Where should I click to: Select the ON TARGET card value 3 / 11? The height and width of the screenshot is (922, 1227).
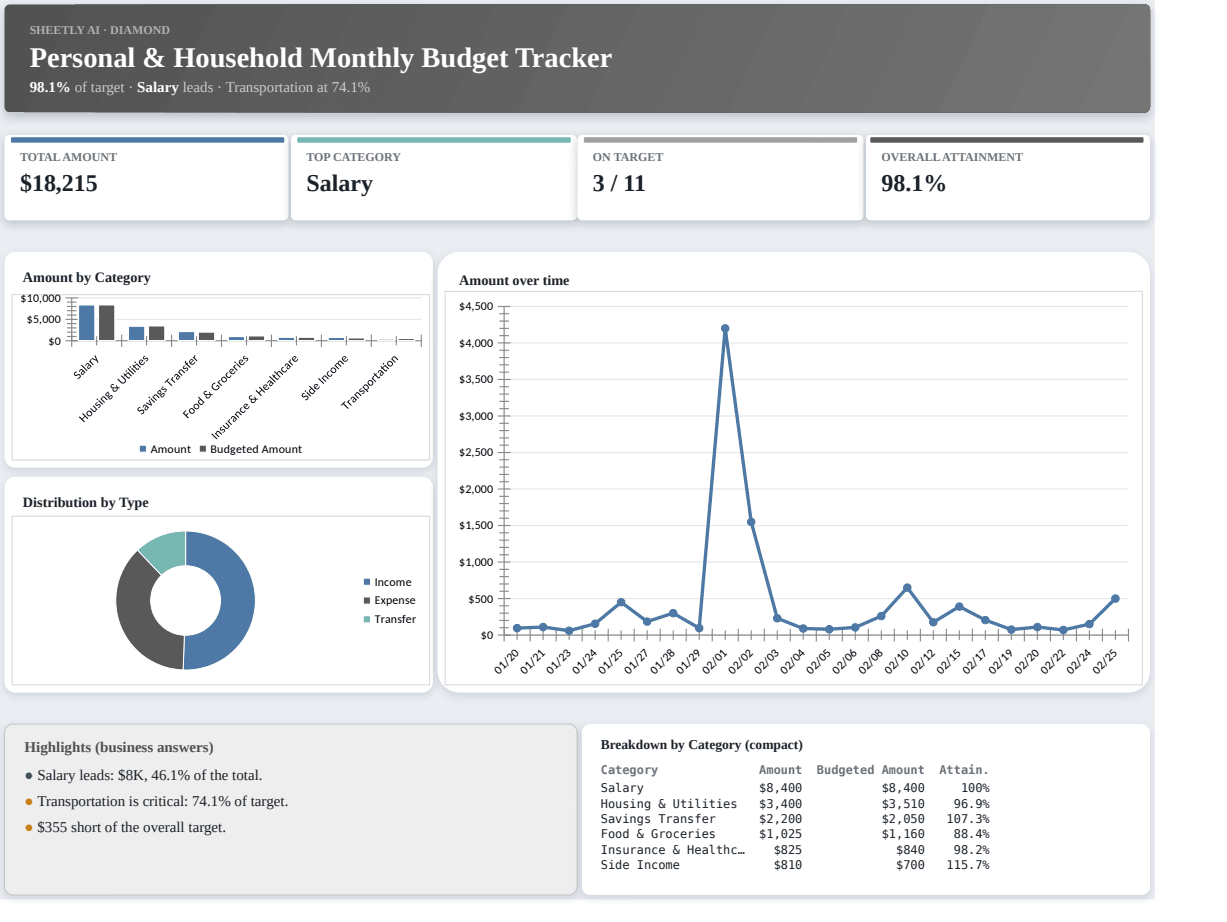tap(619, 184)
